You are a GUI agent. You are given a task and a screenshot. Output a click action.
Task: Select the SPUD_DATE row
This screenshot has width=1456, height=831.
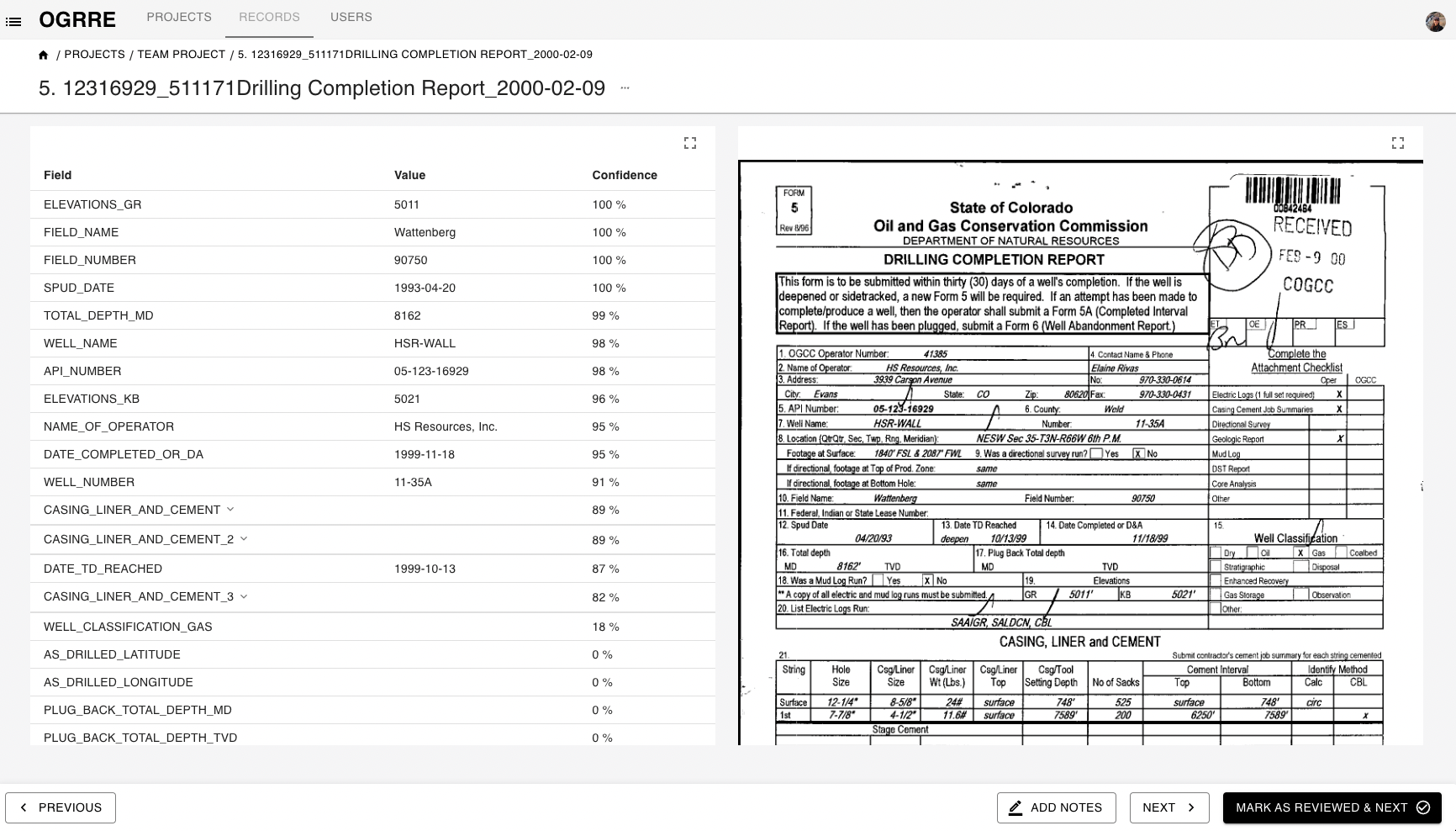point(372,288)
